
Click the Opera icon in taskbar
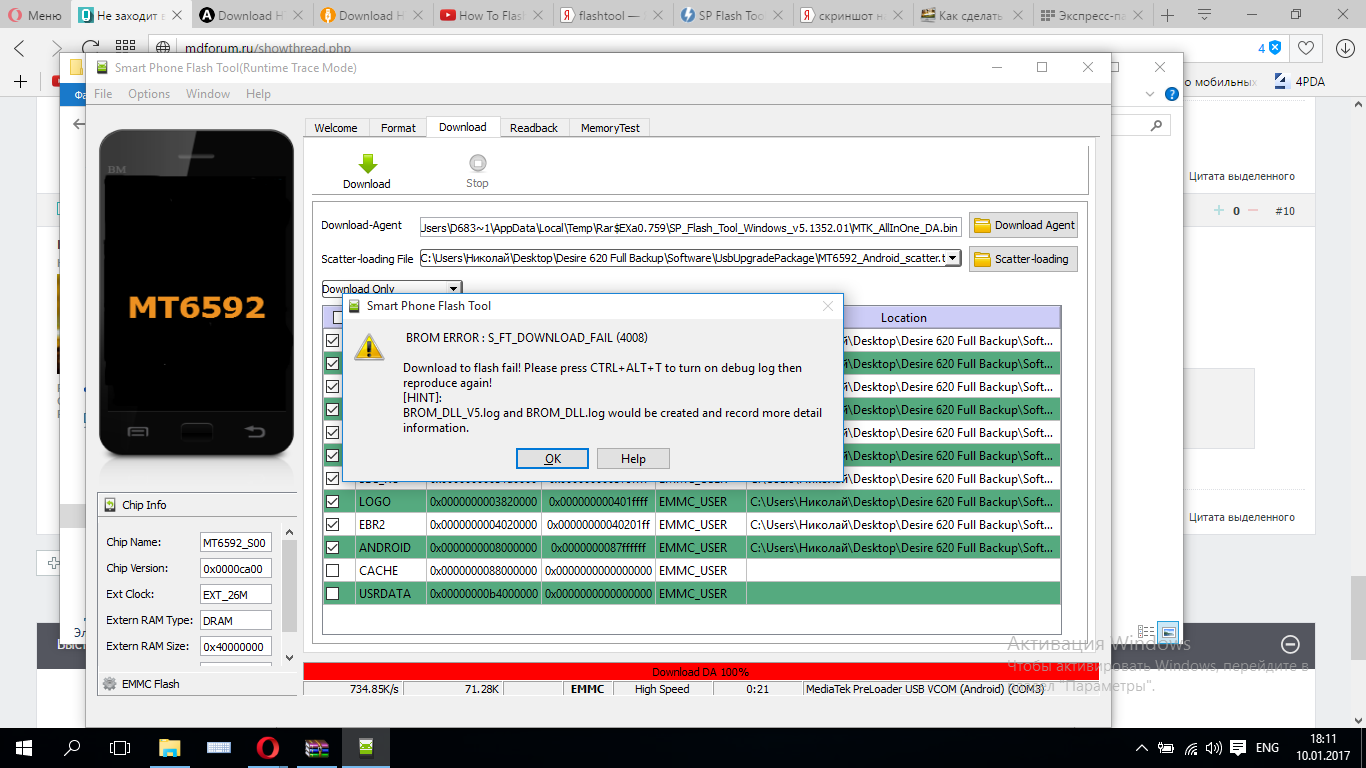(267, 747)
